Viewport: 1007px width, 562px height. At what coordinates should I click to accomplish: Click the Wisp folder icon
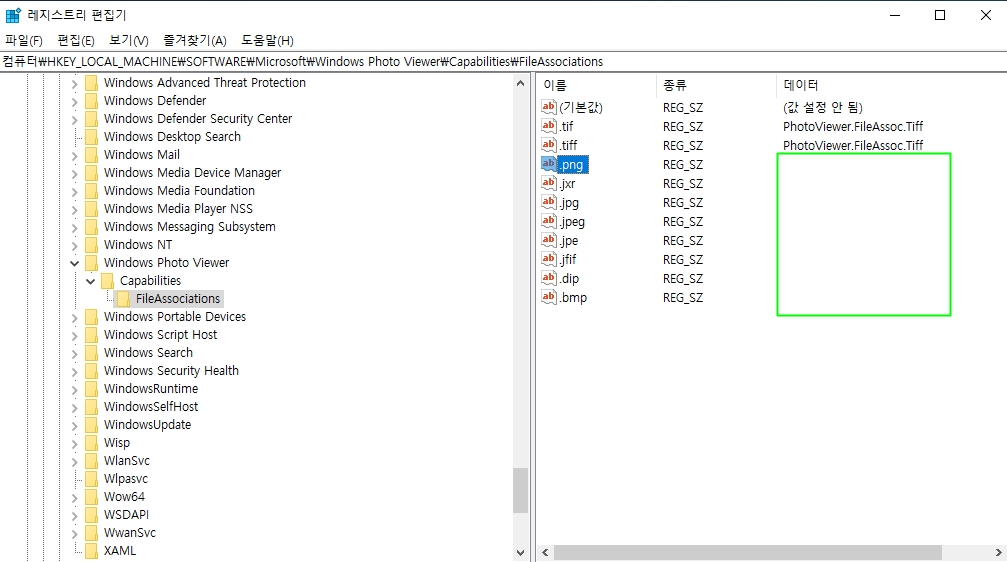[x=91, y=443]
